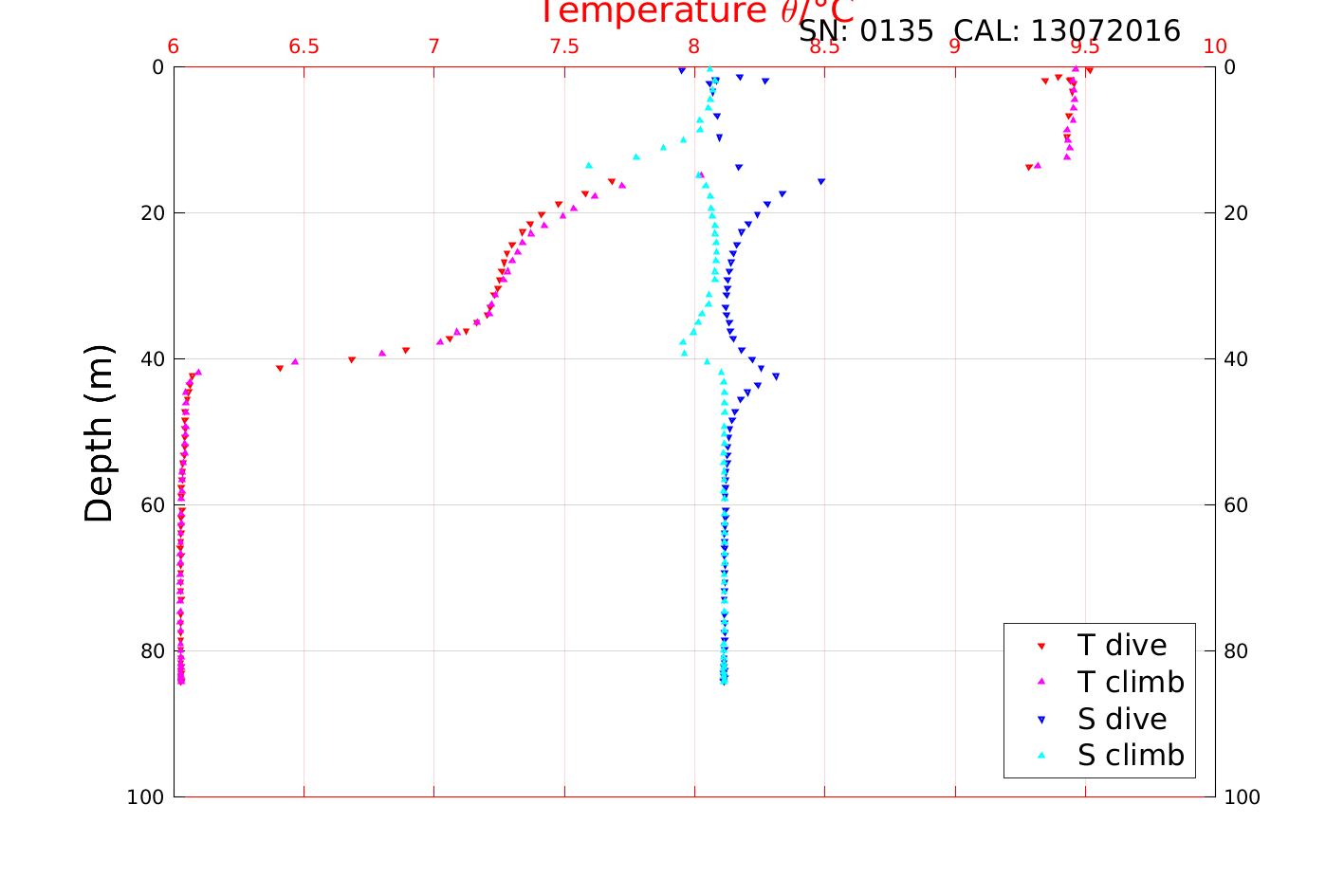Select the "S climb" legend label
Image resolution: width=1344 pixels, height=896 pixels.
pyautogui.click(x=1131, y=756)
